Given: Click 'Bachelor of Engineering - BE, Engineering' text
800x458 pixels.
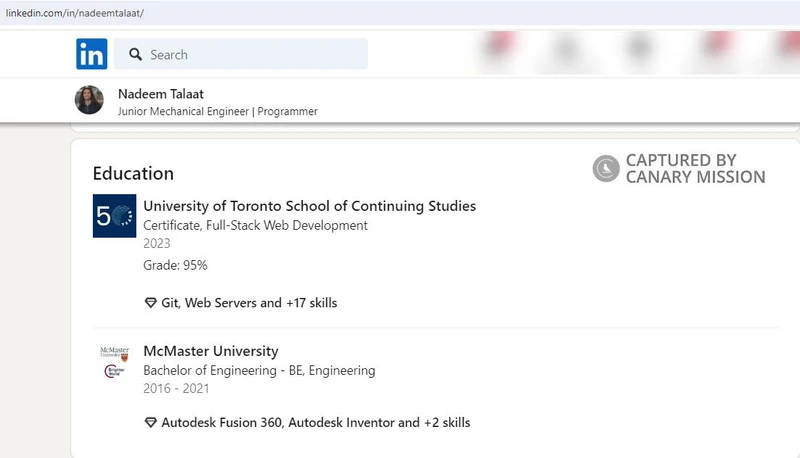Looking at the screenshot, I should pyautogui.click(x=259, y=370).
